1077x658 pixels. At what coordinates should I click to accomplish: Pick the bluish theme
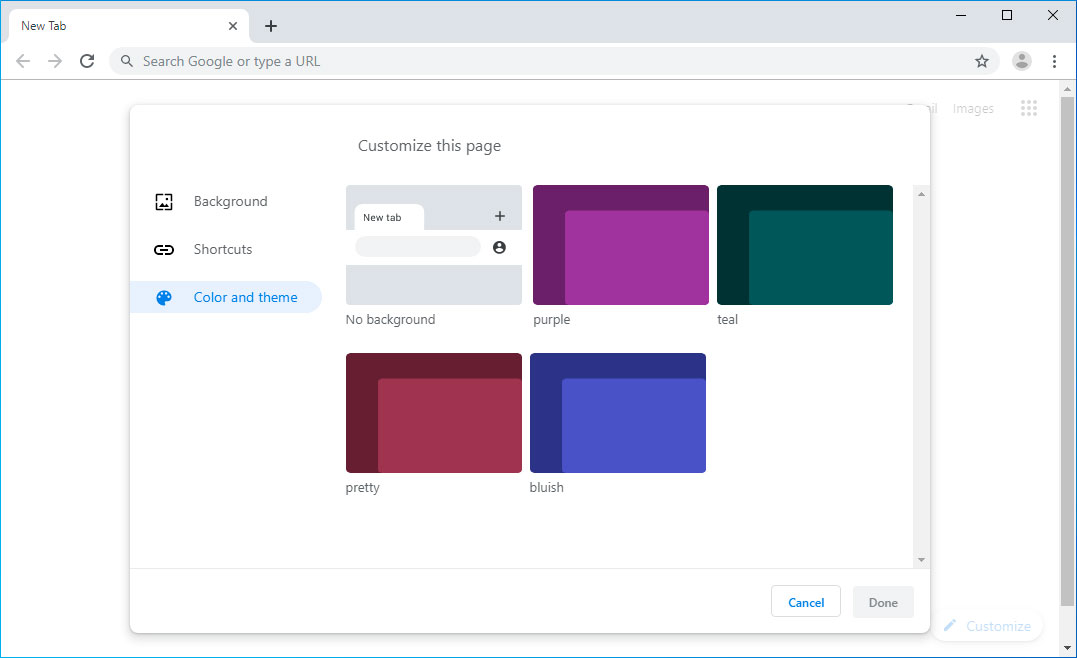coord(617,413)
